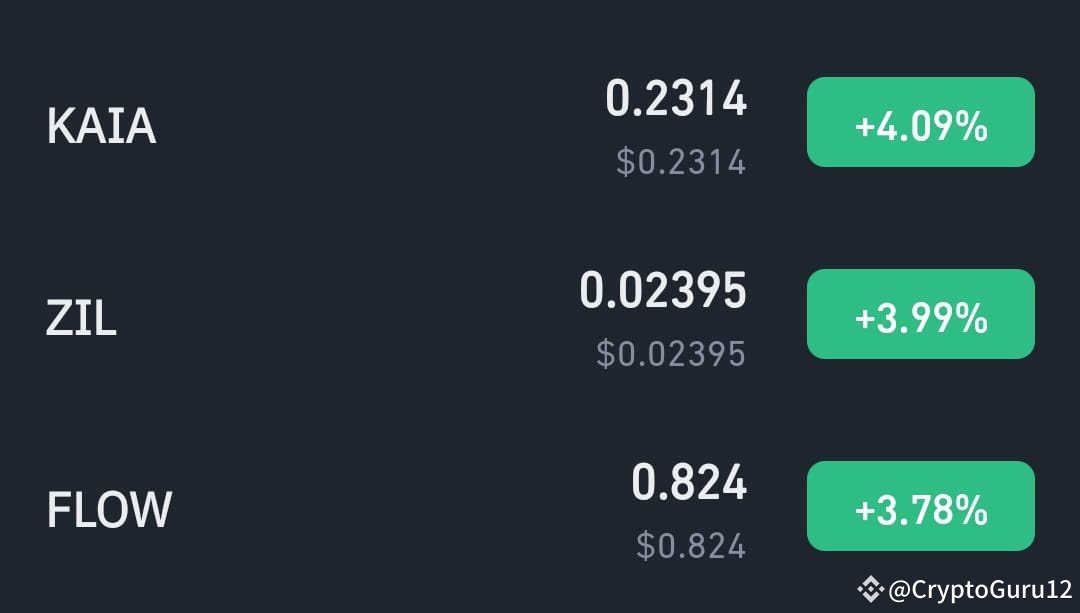This screenshot has width=1080, height=613.
Task: Toggle FLOW's percentage display by clicking its green badge
Action: [920, 506]
